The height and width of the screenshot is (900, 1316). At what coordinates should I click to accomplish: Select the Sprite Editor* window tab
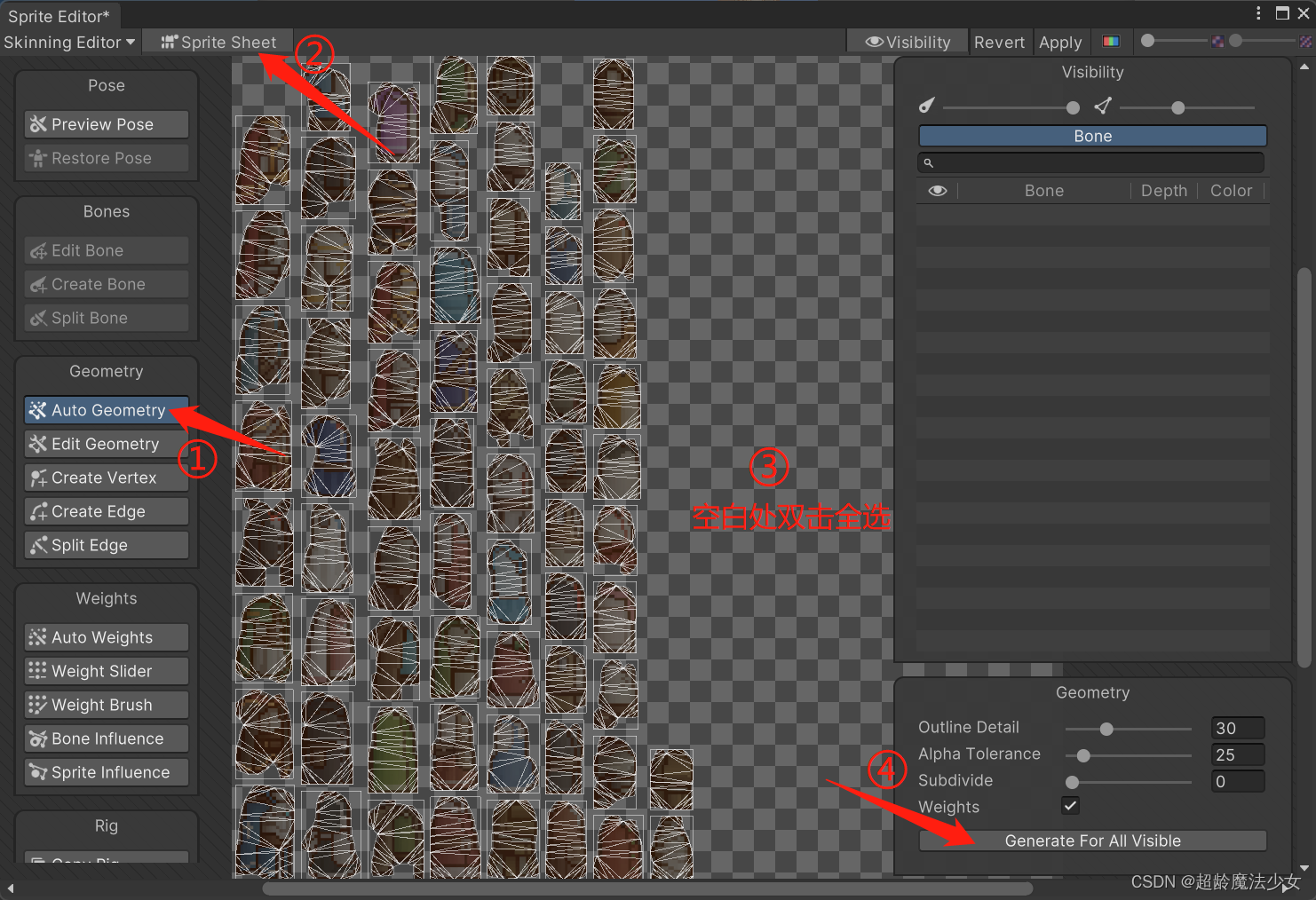[x=59, y=16]
